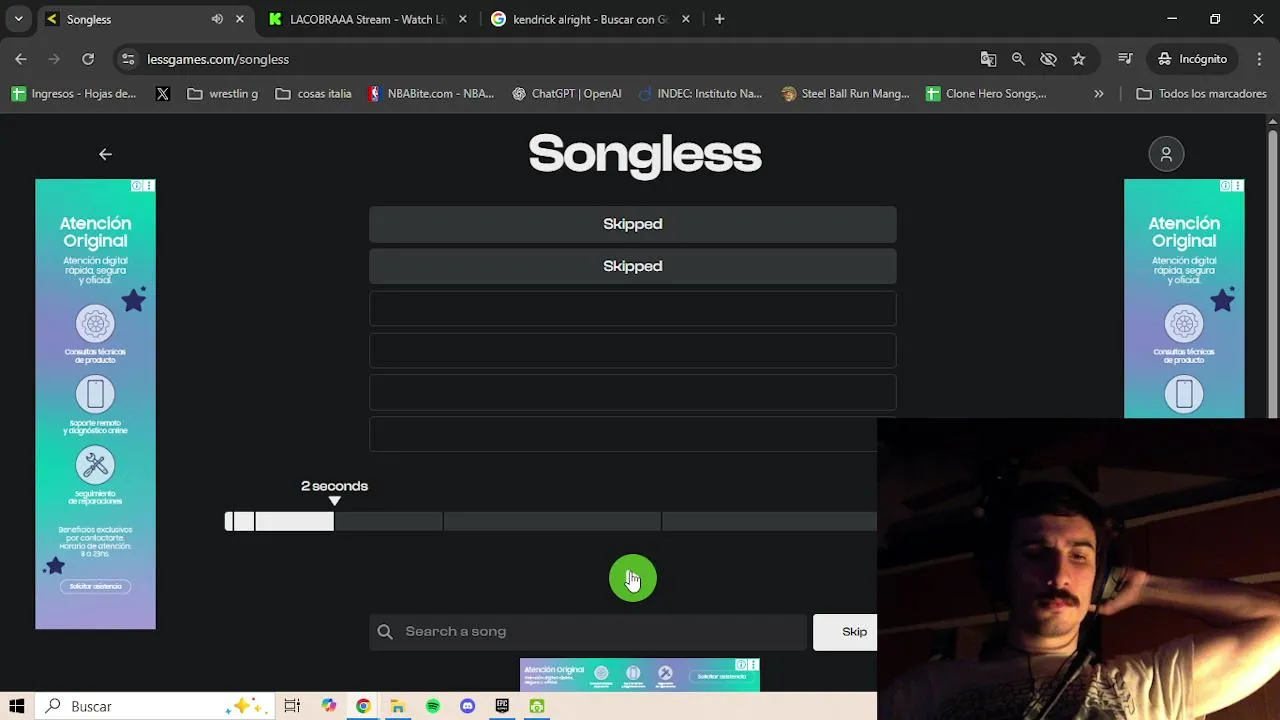Viewport: 1280px width, 720px height.
Task: Open the Clone Hero Songs bookmark
Action: 986,94
